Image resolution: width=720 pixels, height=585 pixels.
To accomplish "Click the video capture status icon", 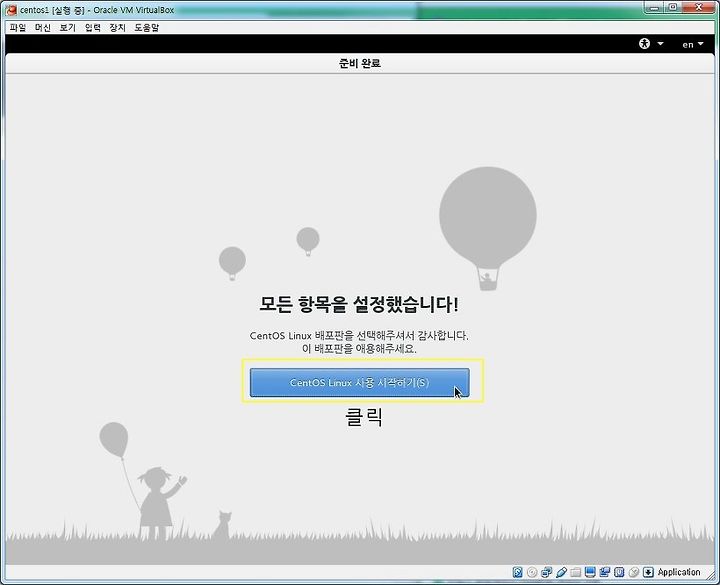I will click(605, 572).
